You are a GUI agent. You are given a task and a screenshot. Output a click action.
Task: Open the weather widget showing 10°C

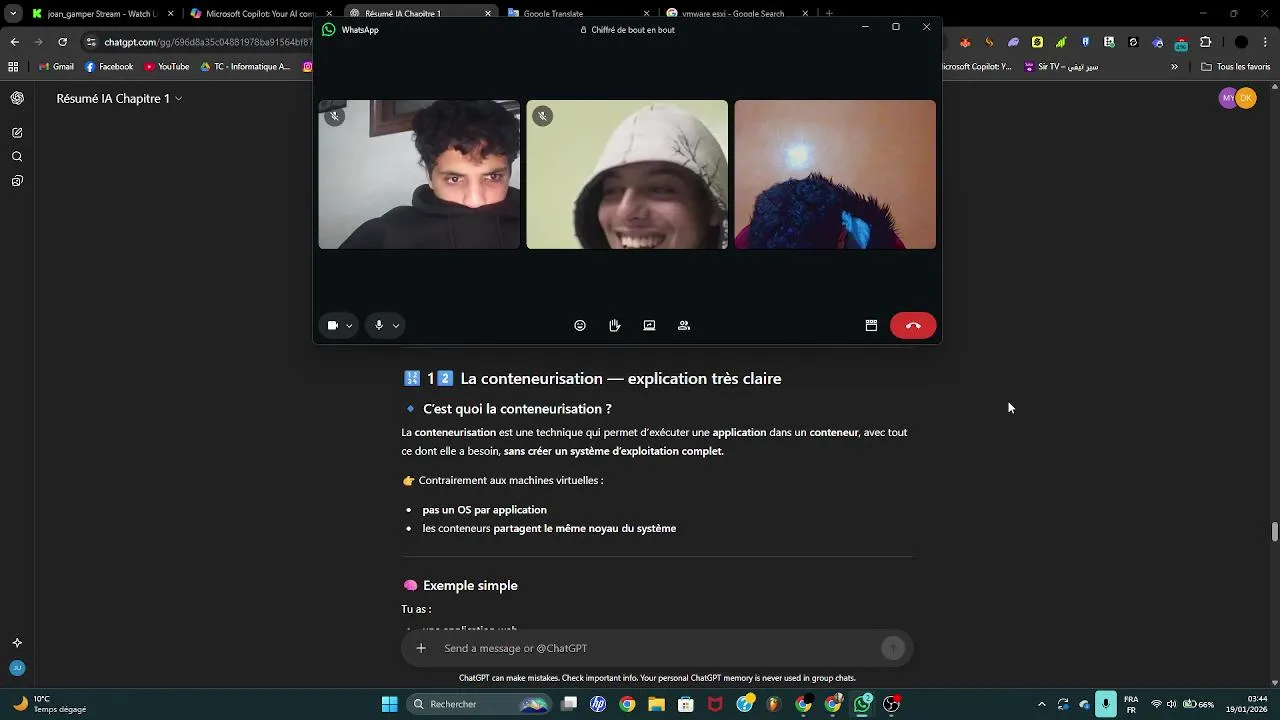[49, 704]
